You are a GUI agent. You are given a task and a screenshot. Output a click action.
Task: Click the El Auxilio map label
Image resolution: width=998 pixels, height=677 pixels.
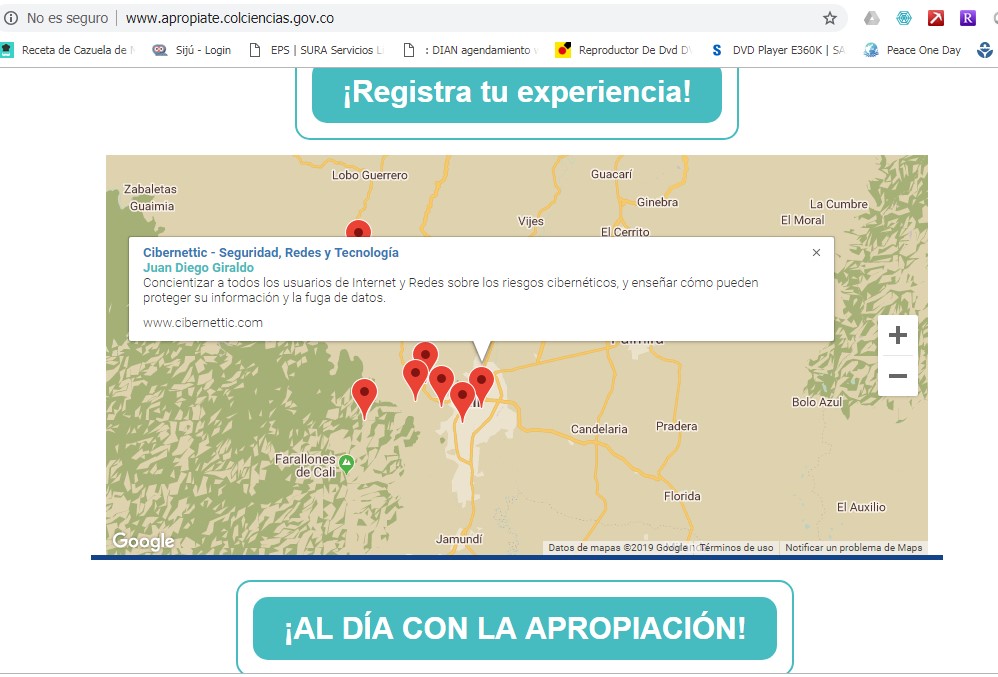click(x=861, y=507)
